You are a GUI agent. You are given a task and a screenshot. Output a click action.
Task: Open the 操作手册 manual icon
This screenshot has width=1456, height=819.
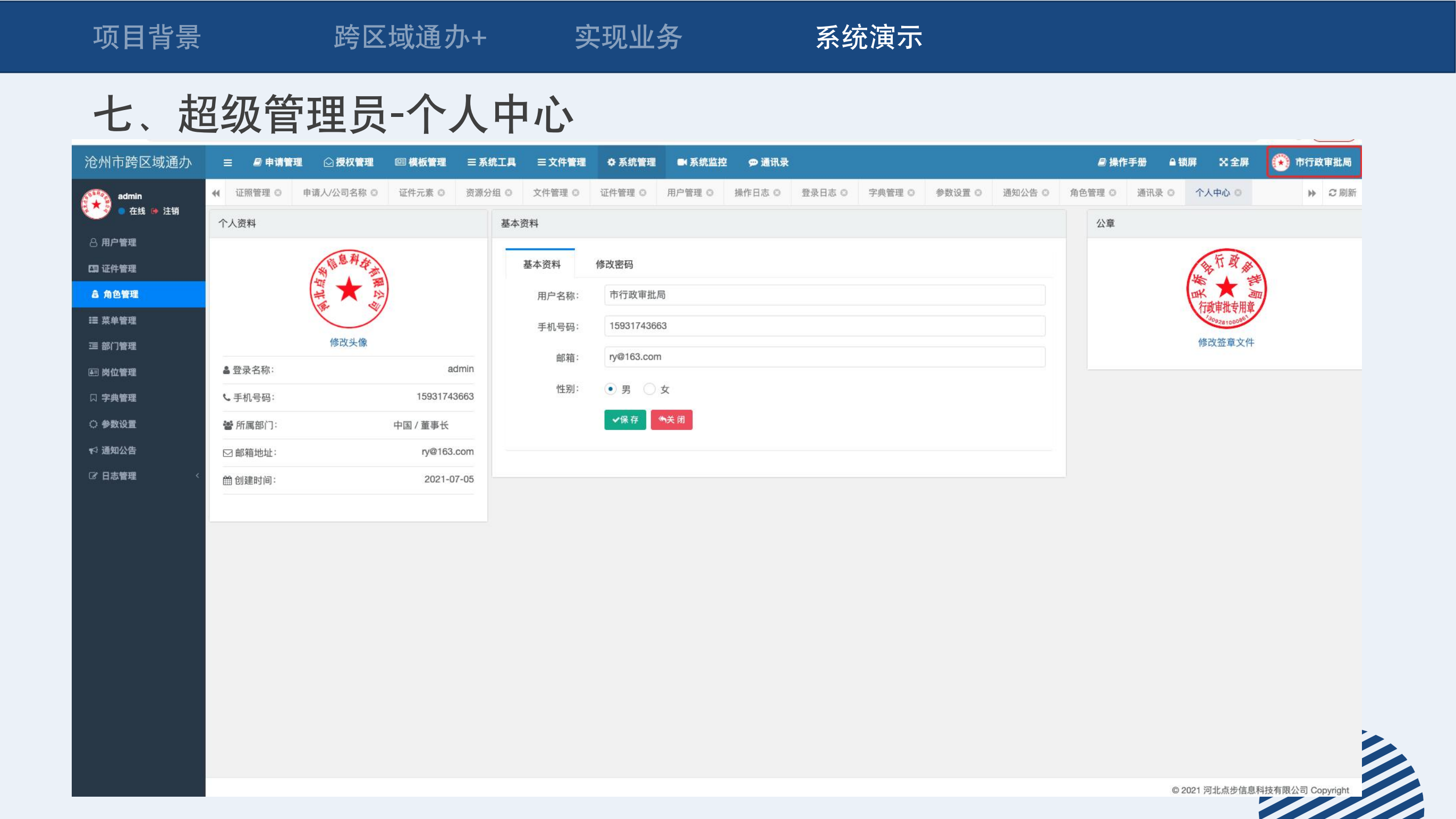[x=1102, y=162]
